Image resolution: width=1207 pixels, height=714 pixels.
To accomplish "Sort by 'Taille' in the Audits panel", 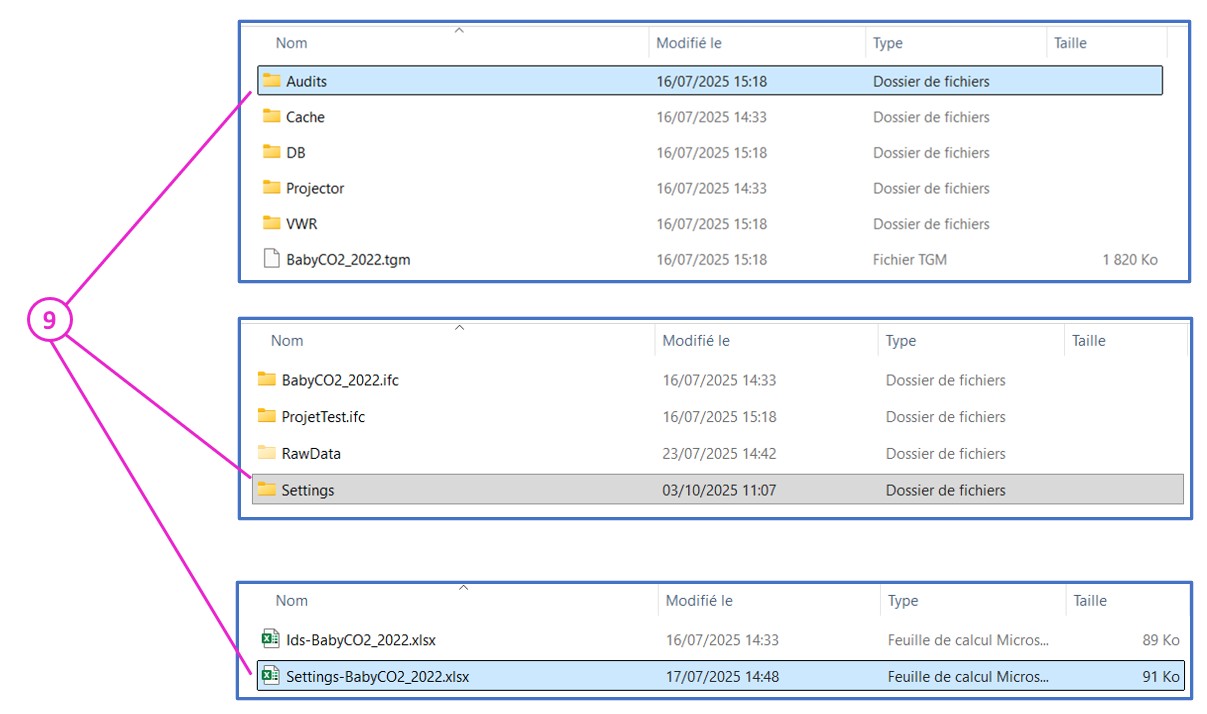I will click(1069, 43).
